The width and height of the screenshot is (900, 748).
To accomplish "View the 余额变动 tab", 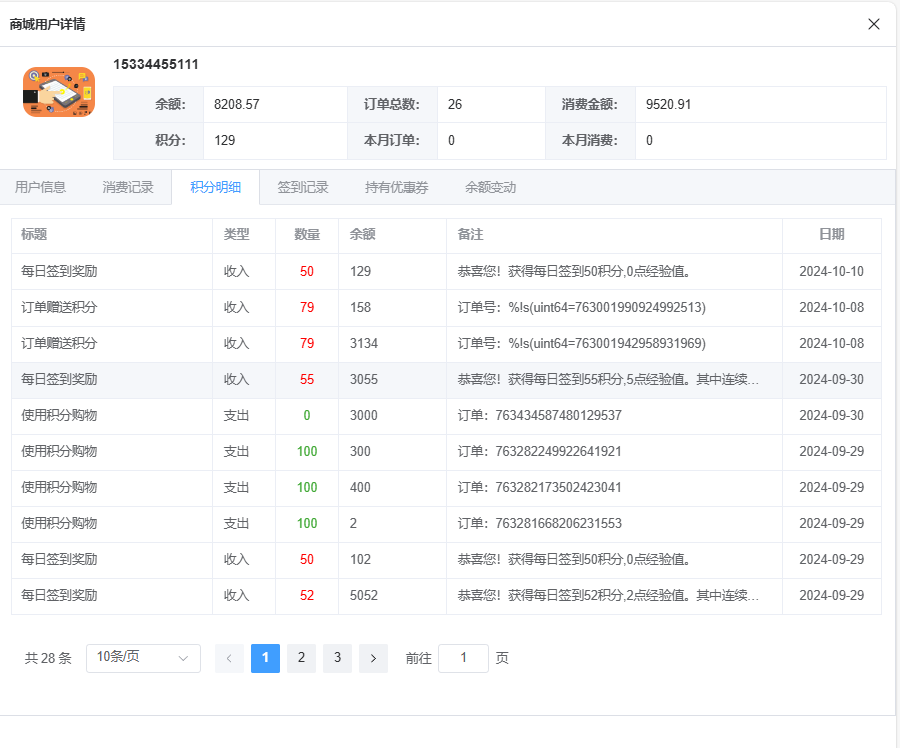I will coord(491,187).
